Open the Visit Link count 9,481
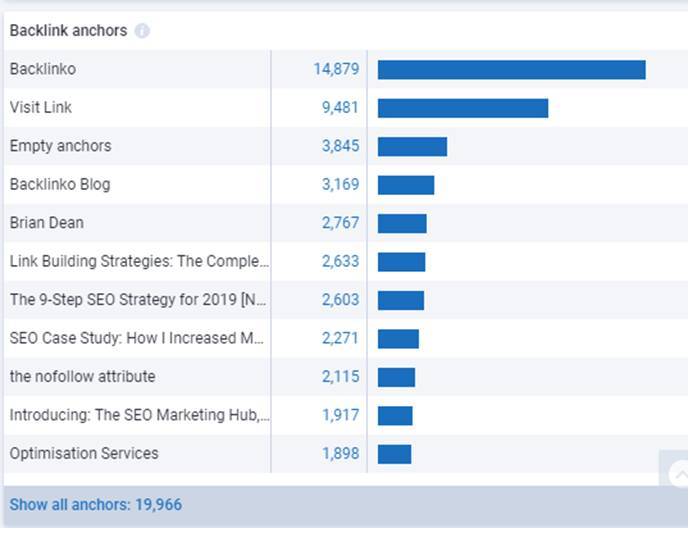The height and width of the screenshot is (536, 699). (x=339, y=107)
